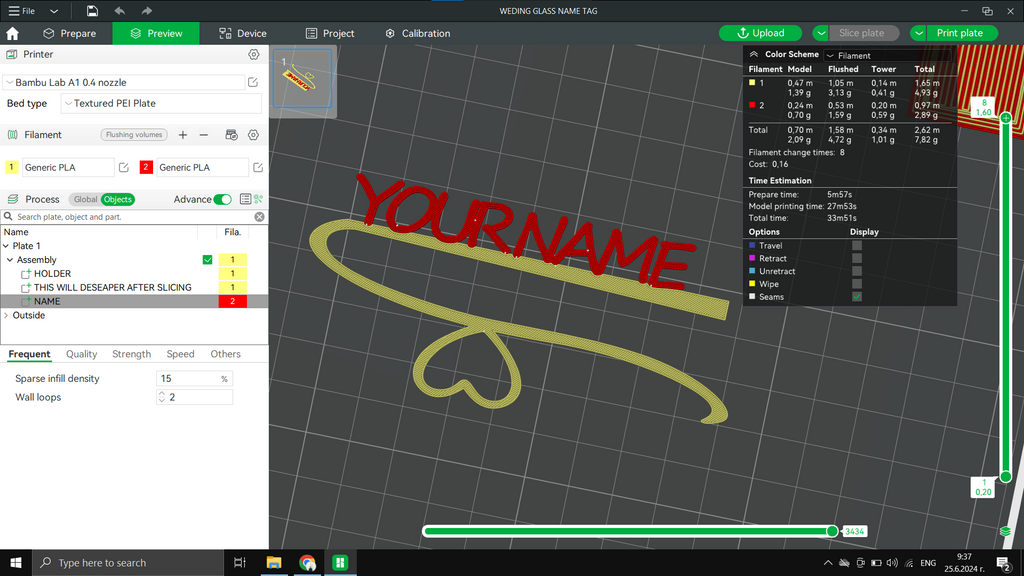Click the Print plate button
Image resolution: width=1024 pixels, height=576 pixels.
(x=962, y=33)
